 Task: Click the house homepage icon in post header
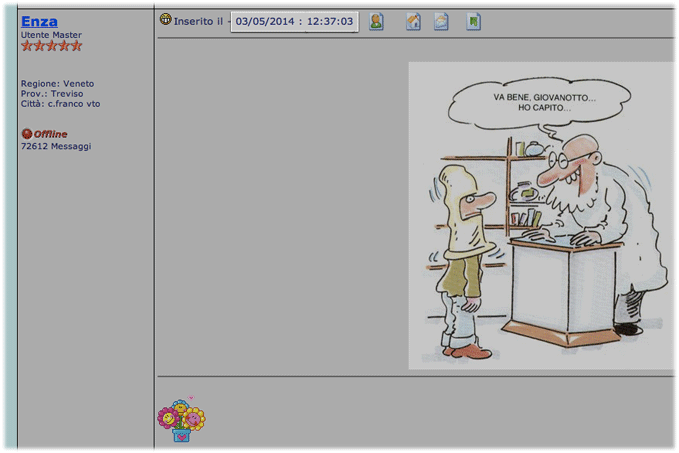[414, 21]
